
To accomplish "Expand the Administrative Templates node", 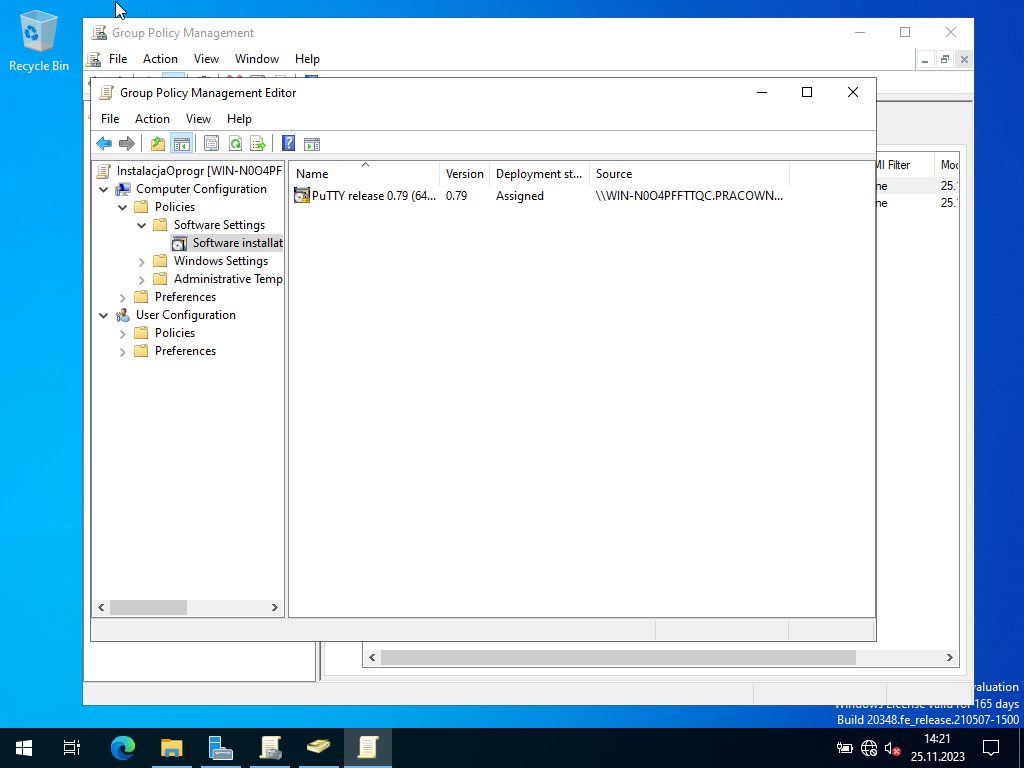I will (141, 280).
